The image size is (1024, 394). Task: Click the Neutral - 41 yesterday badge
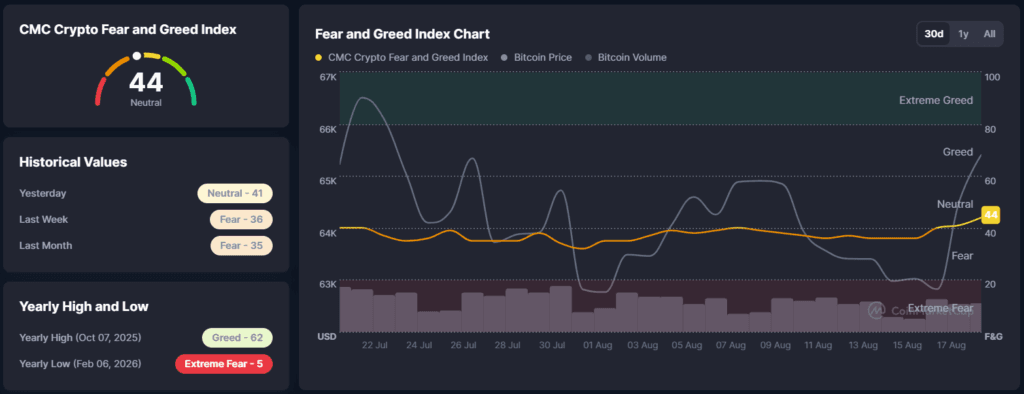tap(235, 193)
